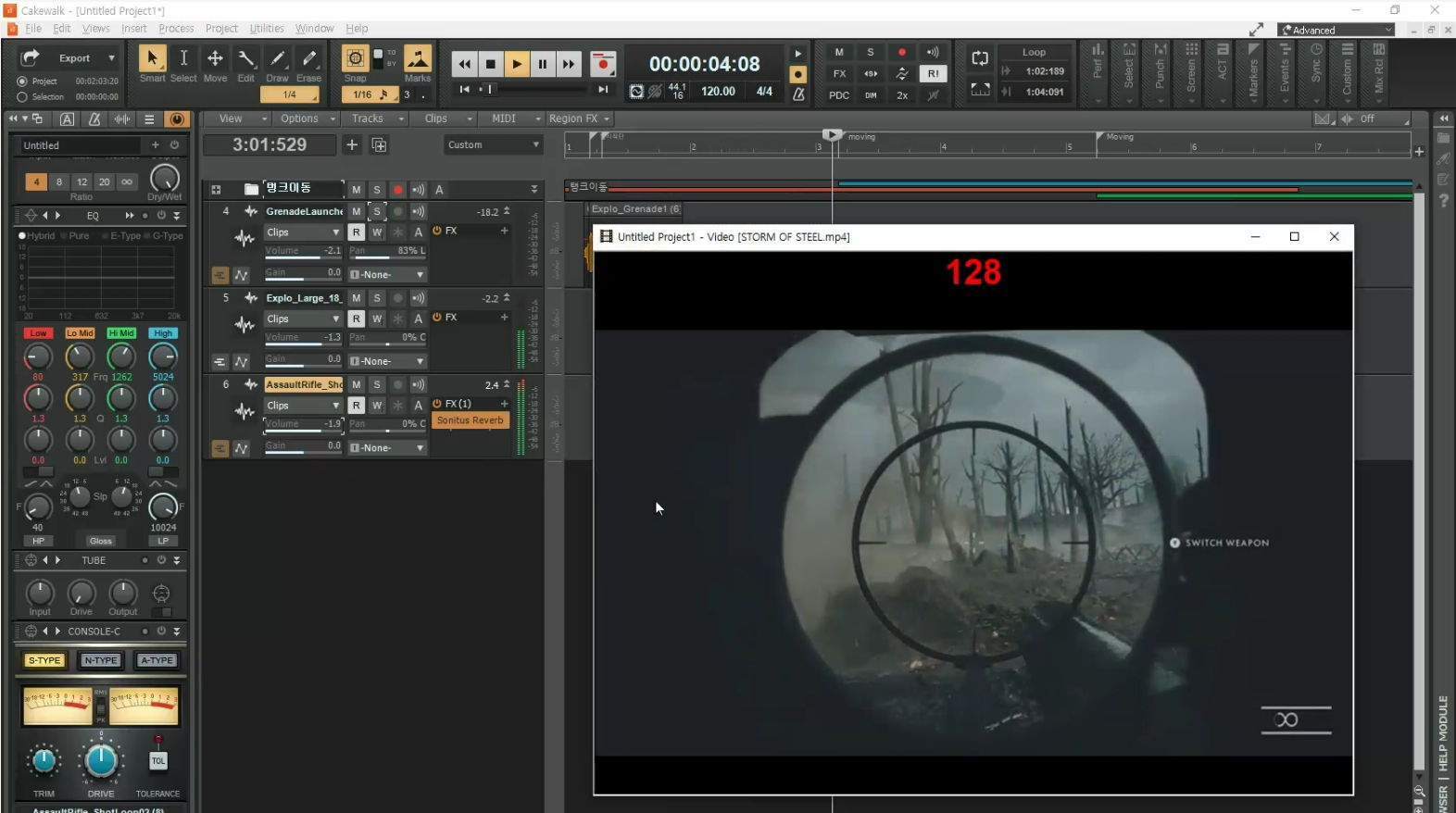
Task: Click the Marks marker icon
Action: point(418,59)
